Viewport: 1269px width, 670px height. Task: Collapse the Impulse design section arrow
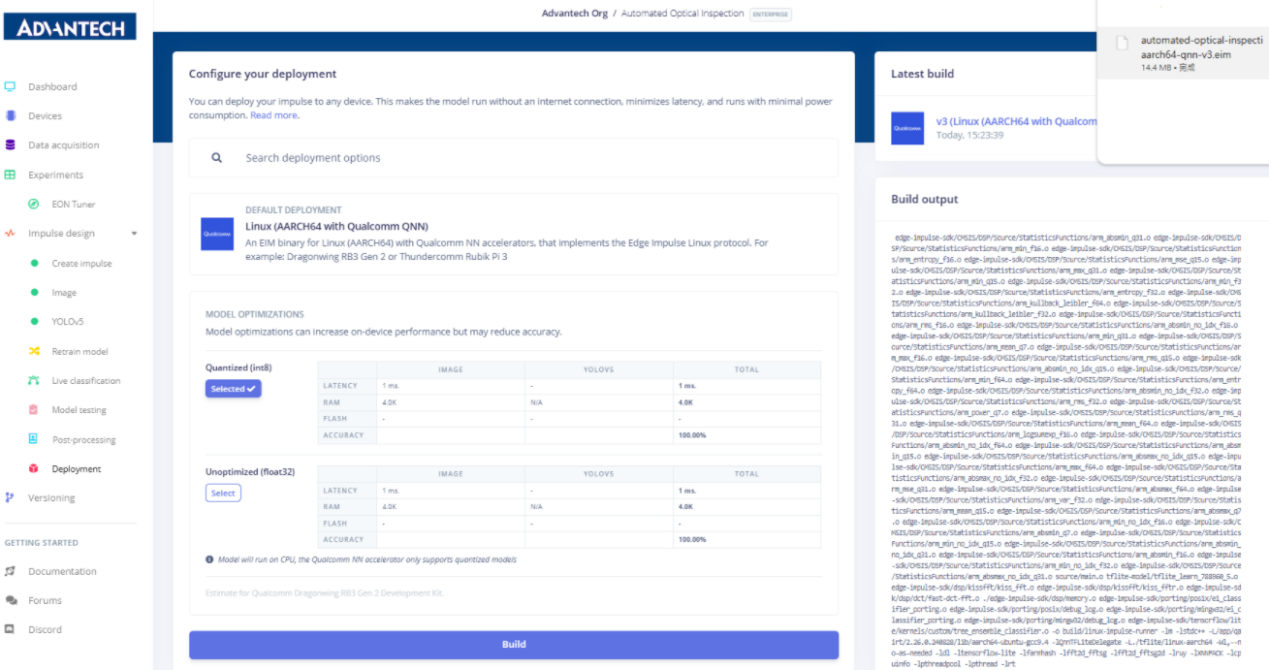(134, 234)
